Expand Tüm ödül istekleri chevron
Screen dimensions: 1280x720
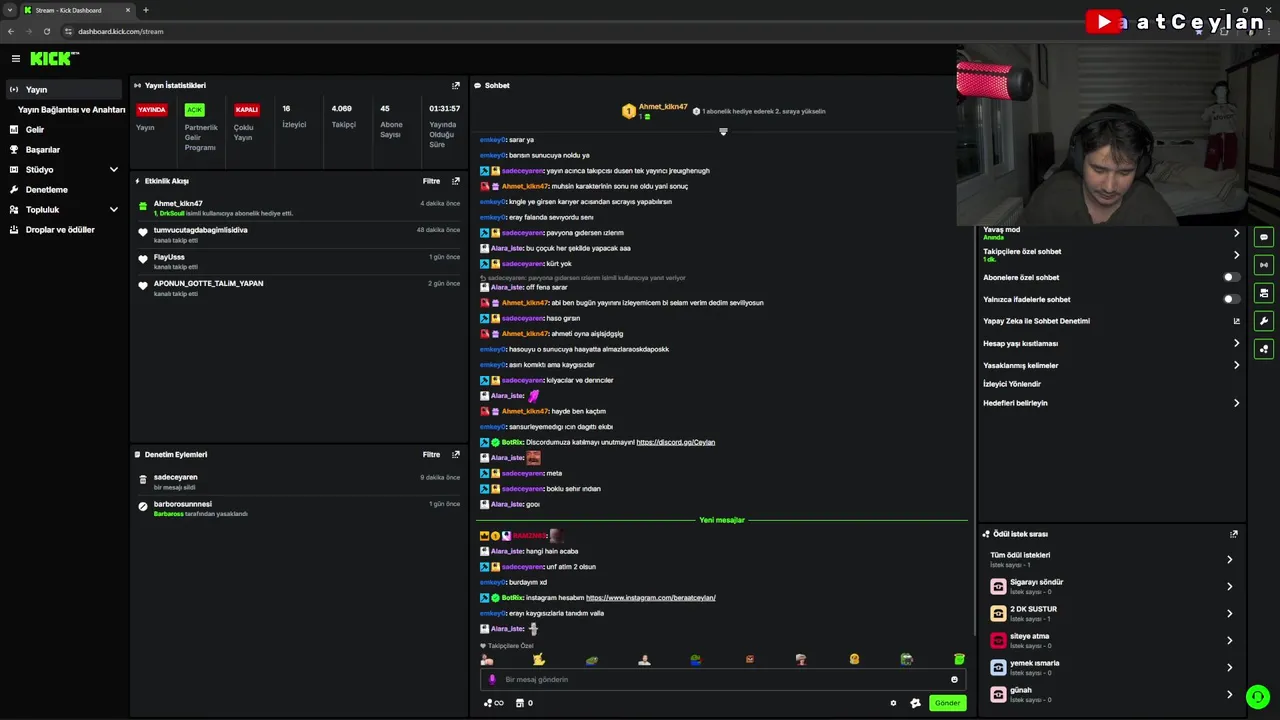(x=1229, y=559)
